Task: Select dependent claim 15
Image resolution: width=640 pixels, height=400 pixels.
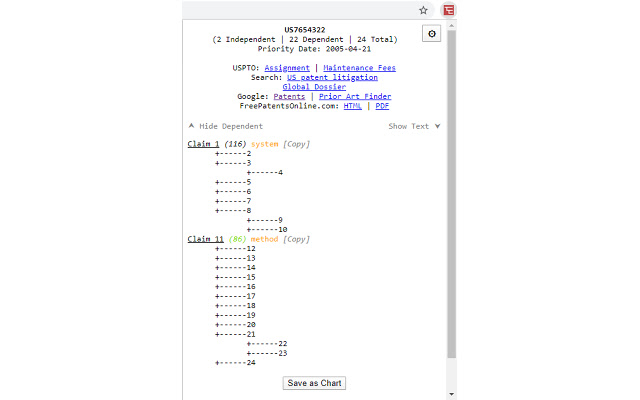Action: pos(251,277)
